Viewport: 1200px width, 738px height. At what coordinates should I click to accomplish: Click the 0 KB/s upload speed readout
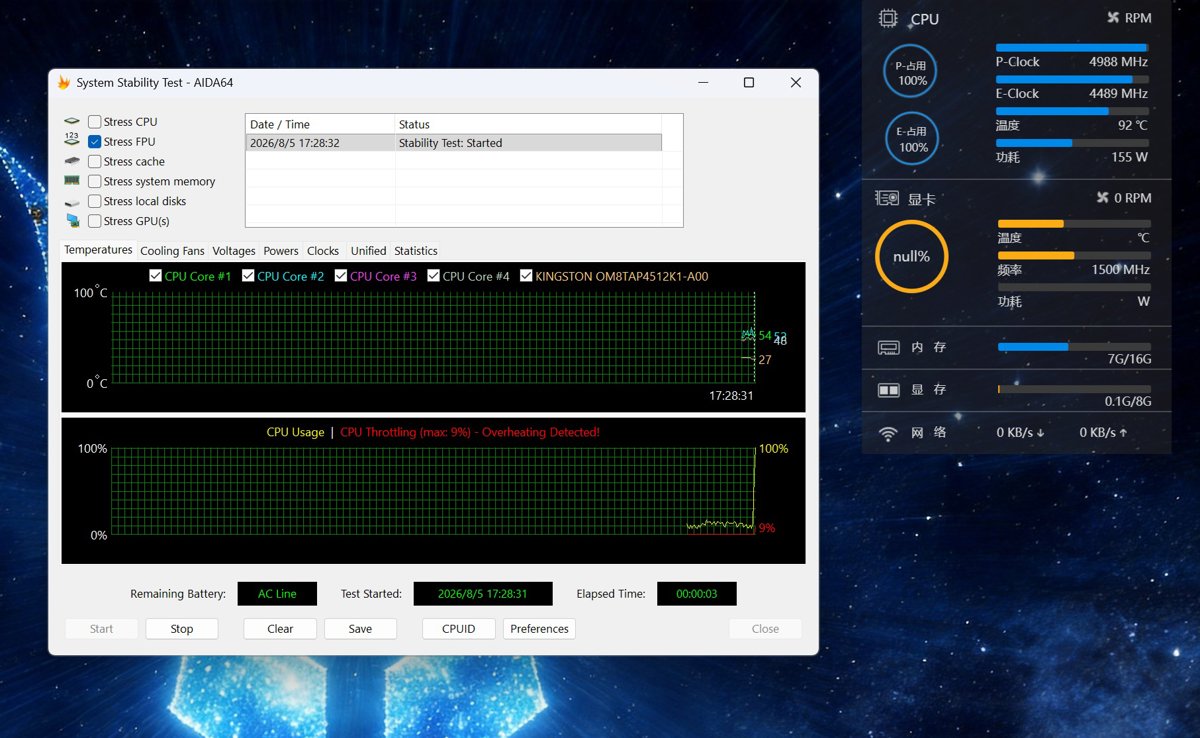pos(1104,433)
